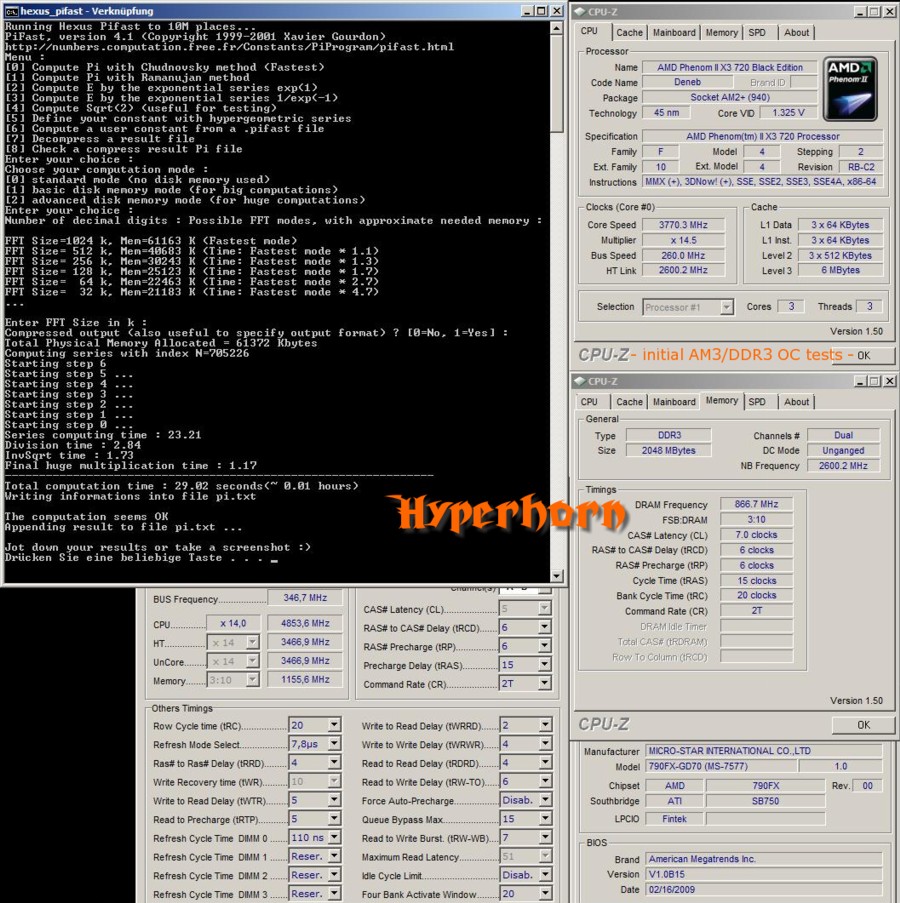The image size is (900, 903).
Task: Click the AMD Phenom II logo image
Action: [x=850, y=89]
